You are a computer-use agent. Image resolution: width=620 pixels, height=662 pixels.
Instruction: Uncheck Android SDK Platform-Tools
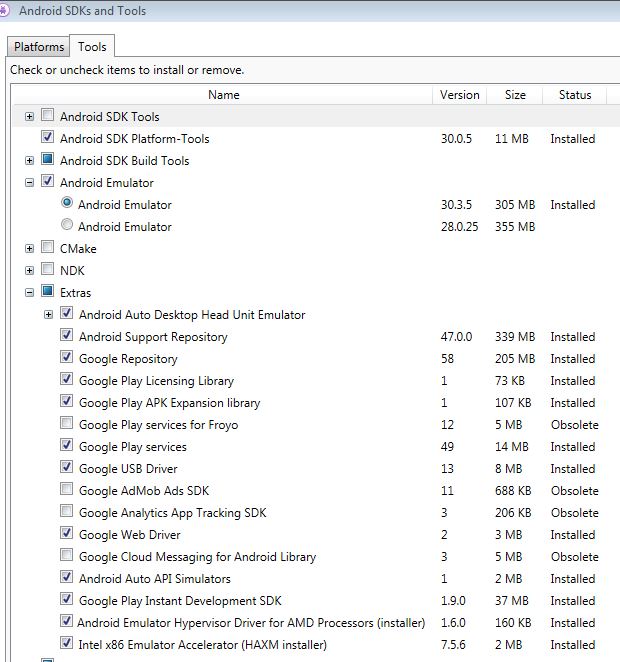[47, 137]
